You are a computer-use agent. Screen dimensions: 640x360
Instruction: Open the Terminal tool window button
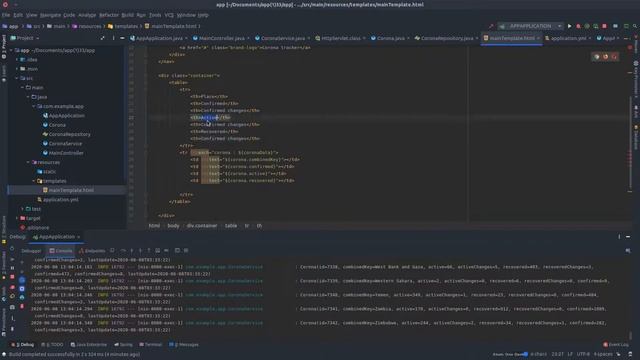[151, 345]
